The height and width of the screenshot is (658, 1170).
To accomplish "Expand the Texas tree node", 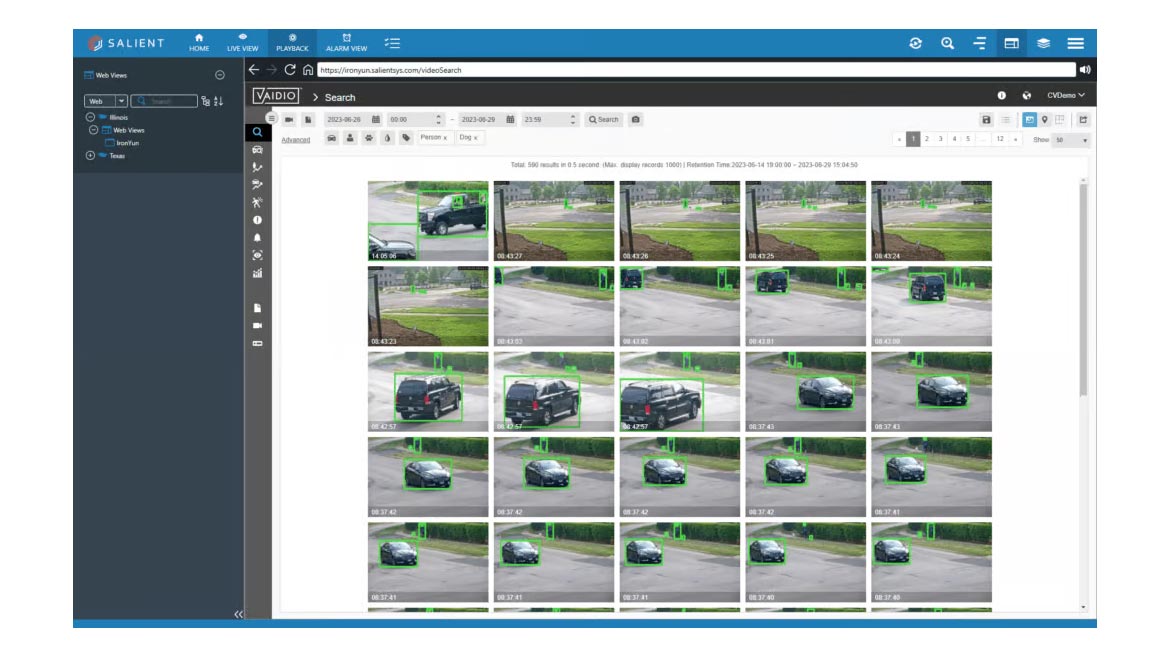I will [90, 156].
